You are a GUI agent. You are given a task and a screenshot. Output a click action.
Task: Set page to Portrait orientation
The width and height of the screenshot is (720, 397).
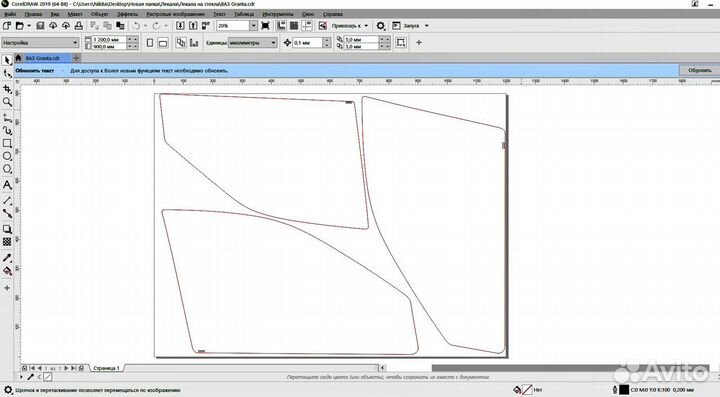pos(150,43)
